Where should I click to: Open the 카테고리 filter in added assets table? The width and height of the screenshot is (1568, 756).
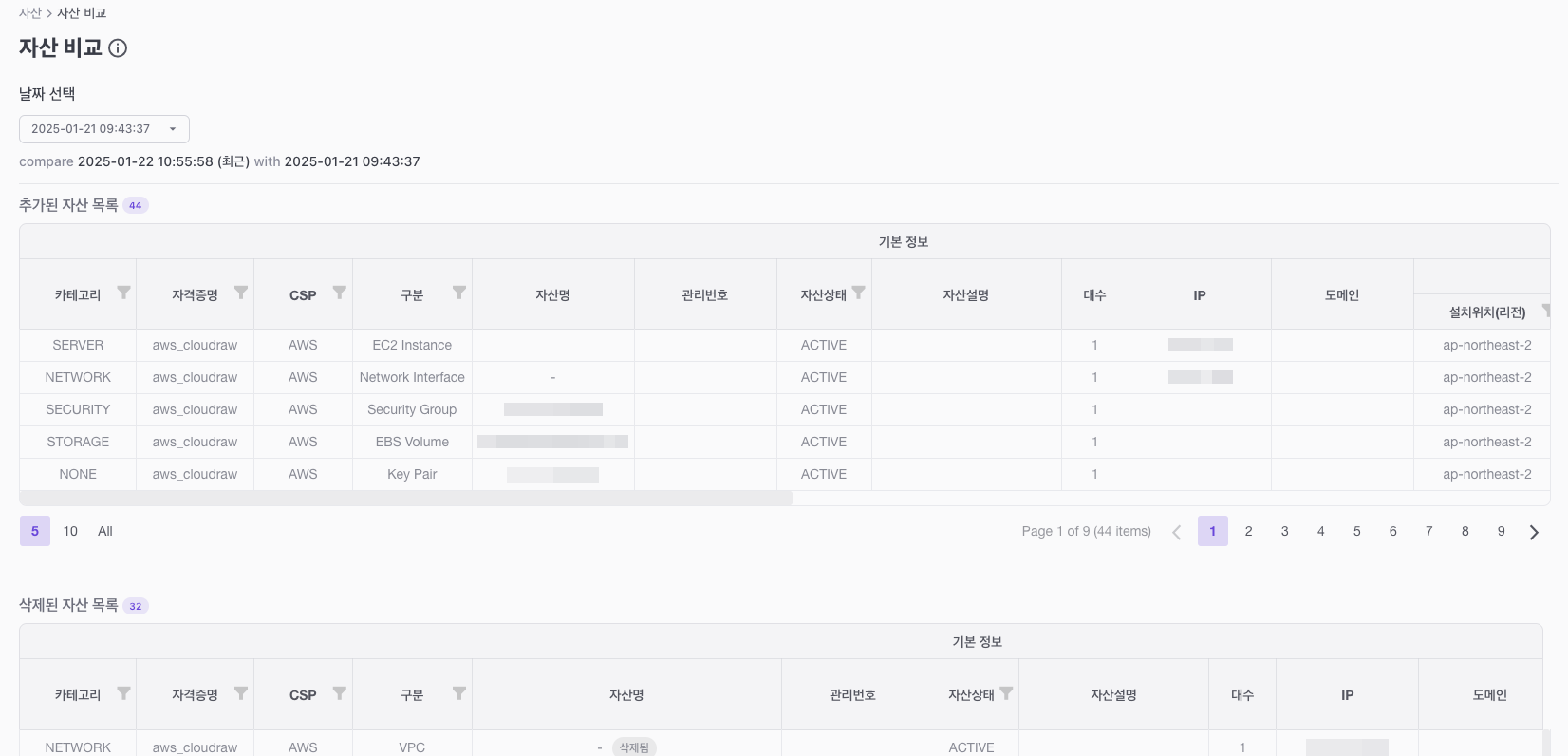(x=123, y=293)
